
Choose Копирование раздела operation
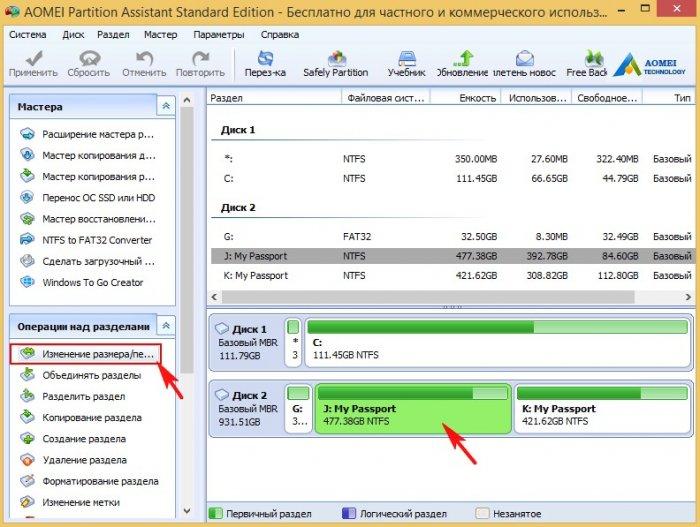point(81,418)
